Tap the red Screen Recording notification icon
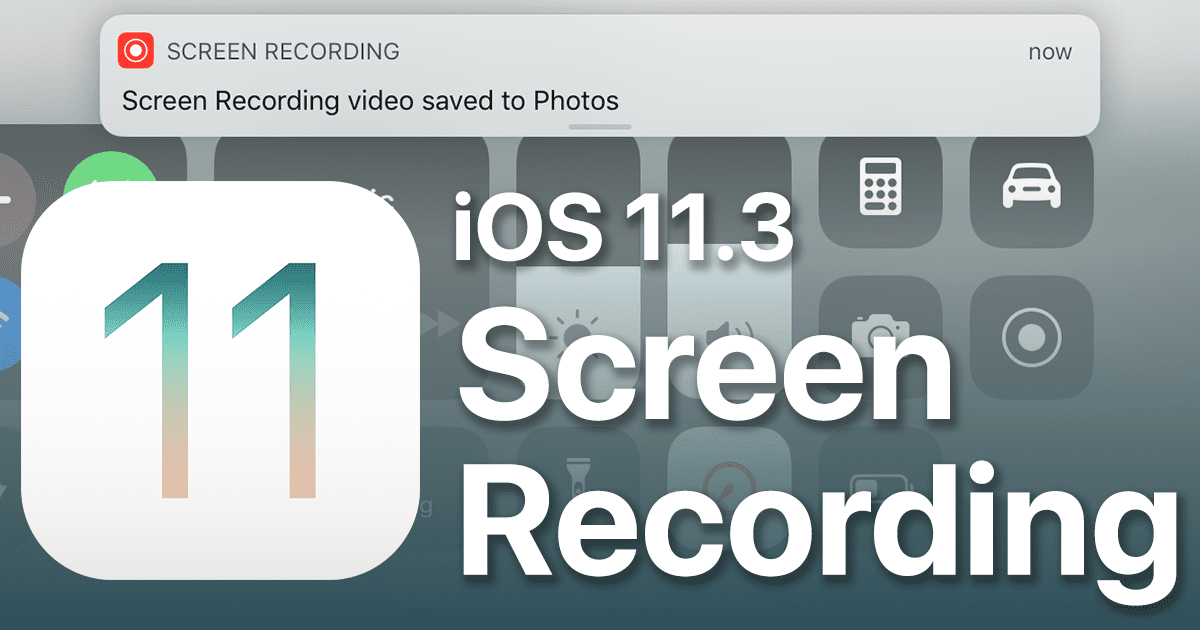1200x630 pixels. click(x=134, y=50)
